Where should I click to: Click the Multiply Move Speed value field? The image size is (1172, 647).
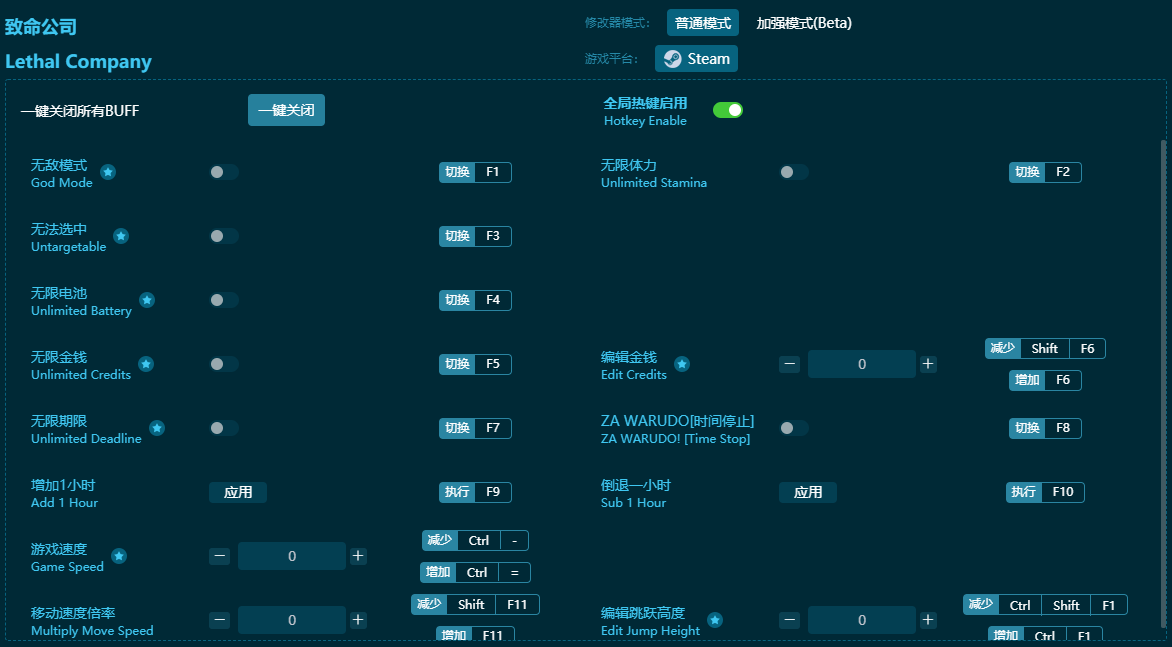[x=292, y=620]
